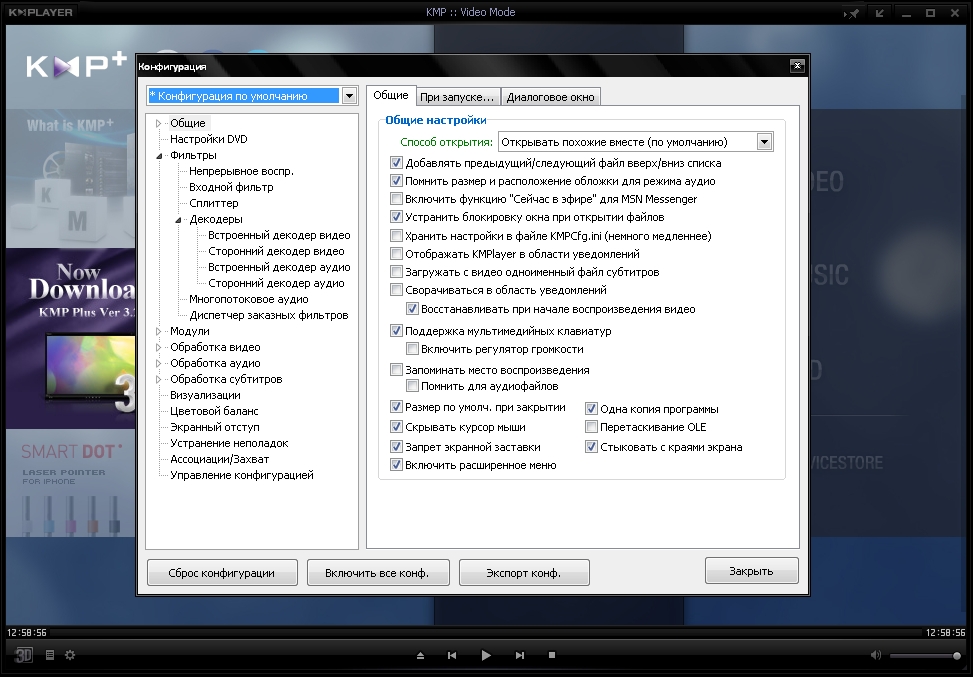
Task: Click the 'Включить все конф.' button
Action: pos(378,573)
